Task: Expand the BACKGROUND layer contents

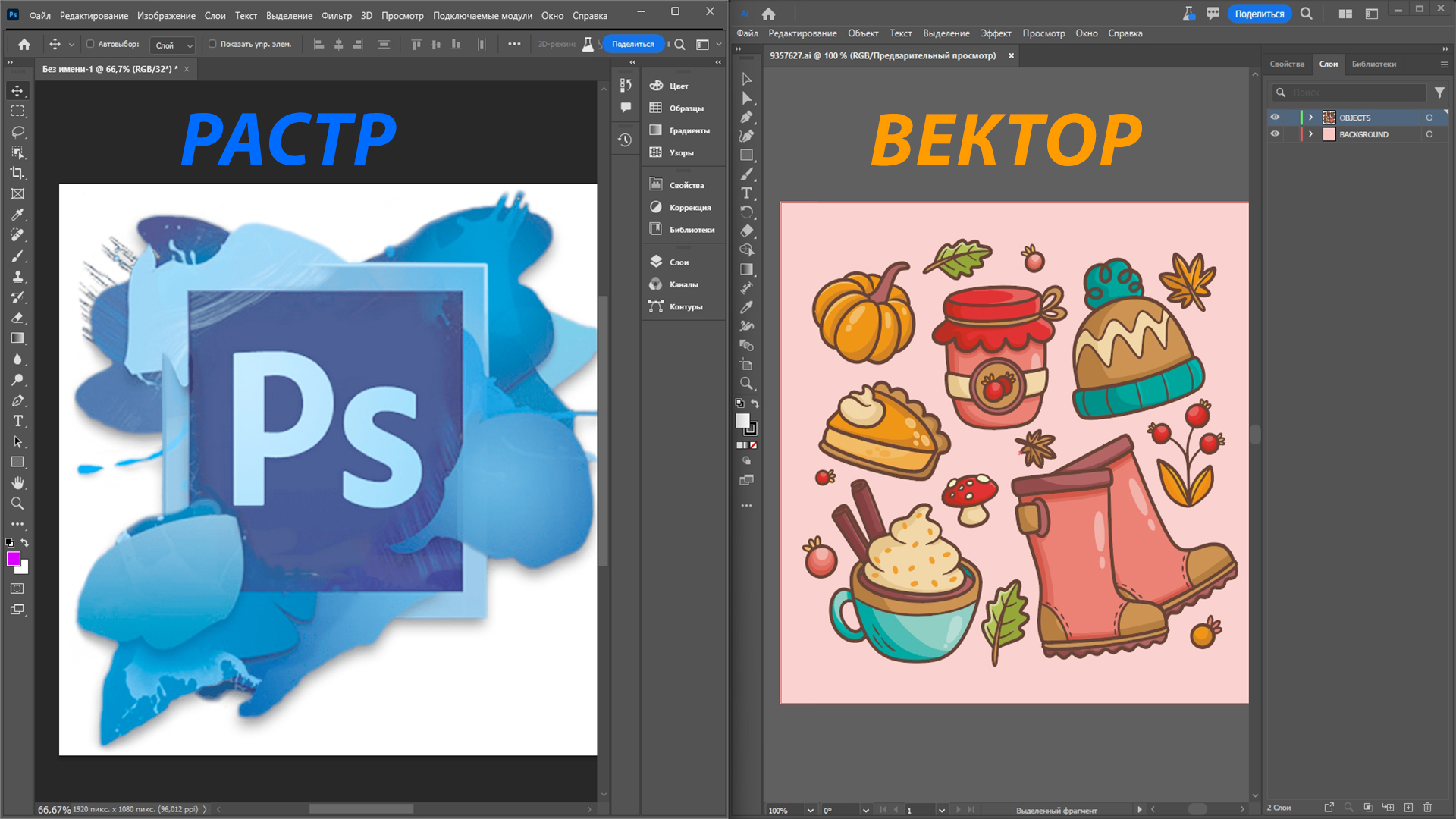Action: 1310,134
